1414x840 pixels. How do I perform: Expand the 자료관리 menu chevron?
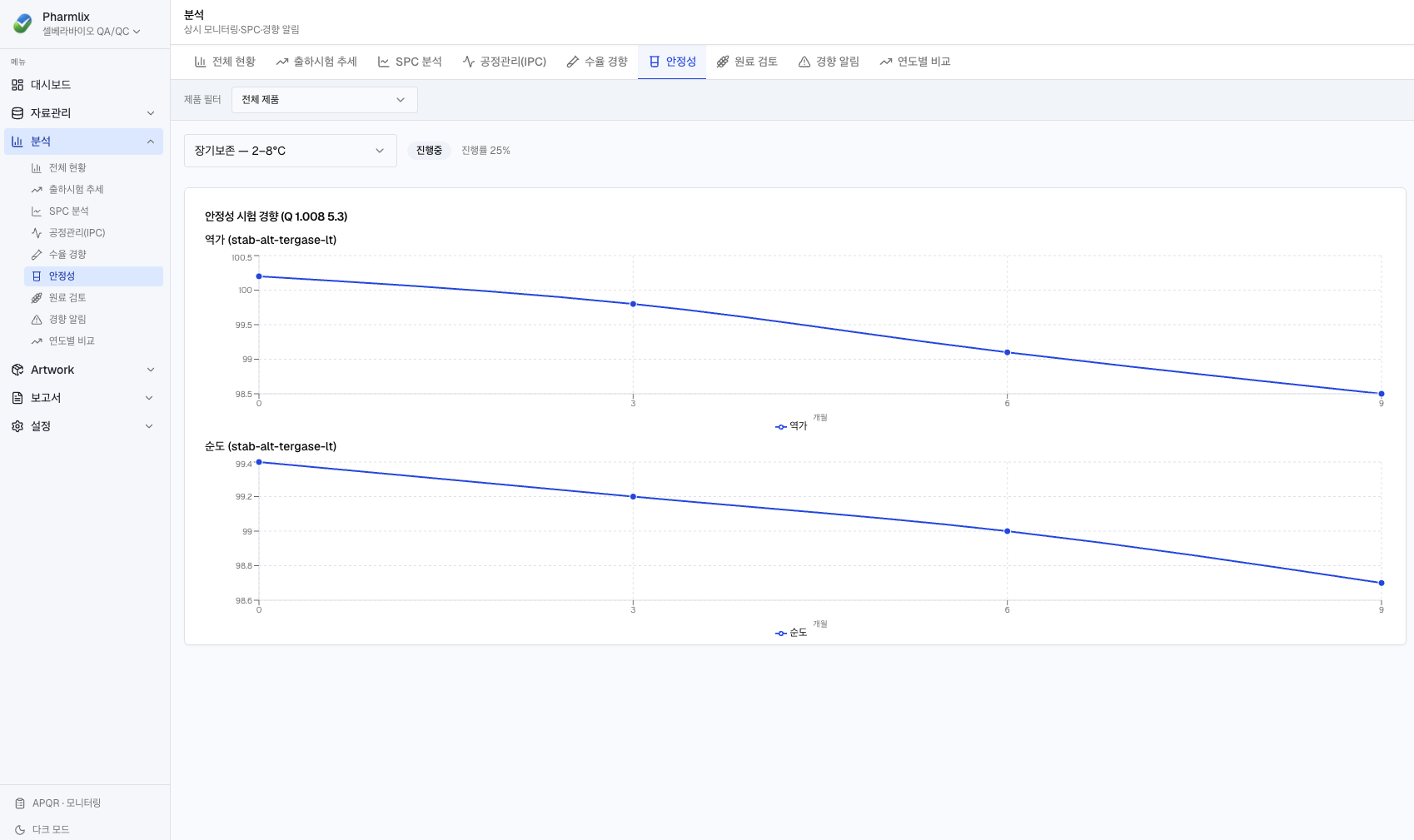pos(151,113)
